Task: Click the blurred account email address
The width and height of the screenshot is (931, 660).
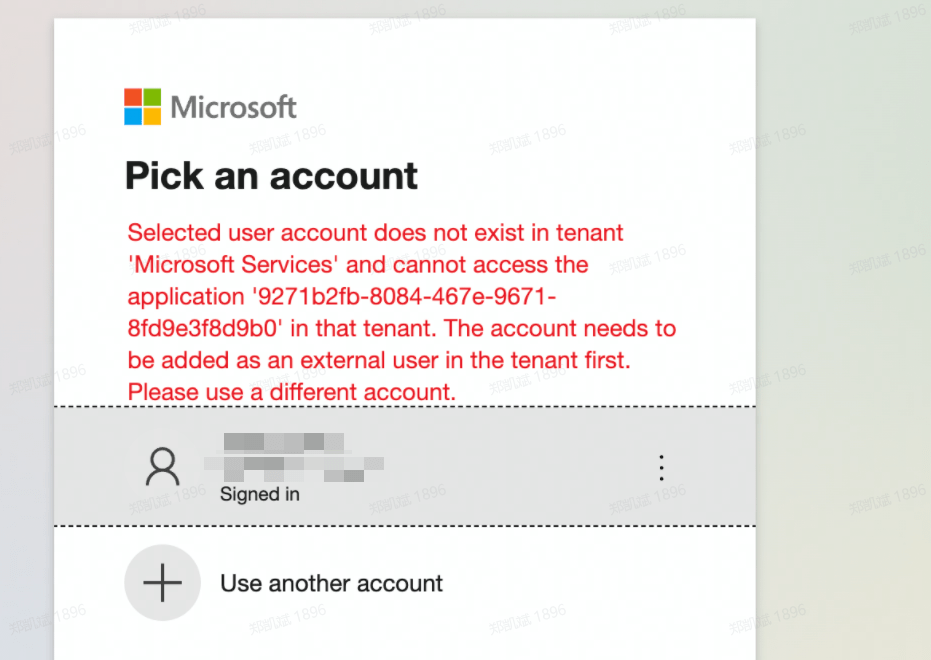Action: pos(295,464)
